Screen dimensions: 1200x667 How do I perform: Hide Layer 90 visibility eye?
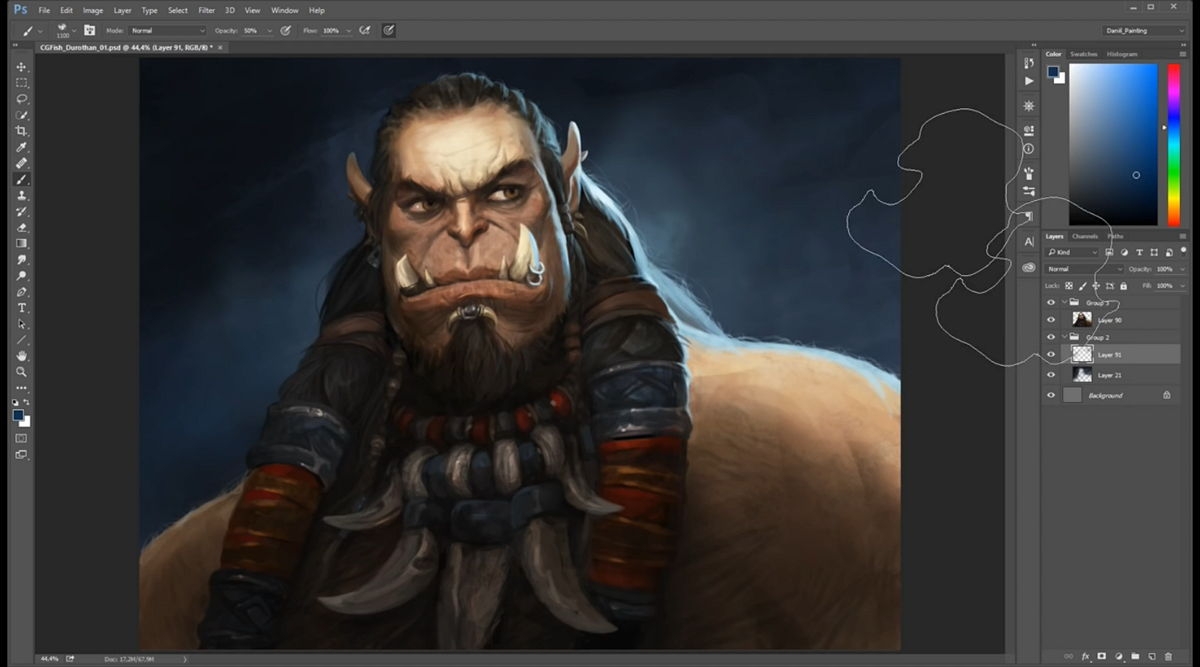coord(1050,320)
